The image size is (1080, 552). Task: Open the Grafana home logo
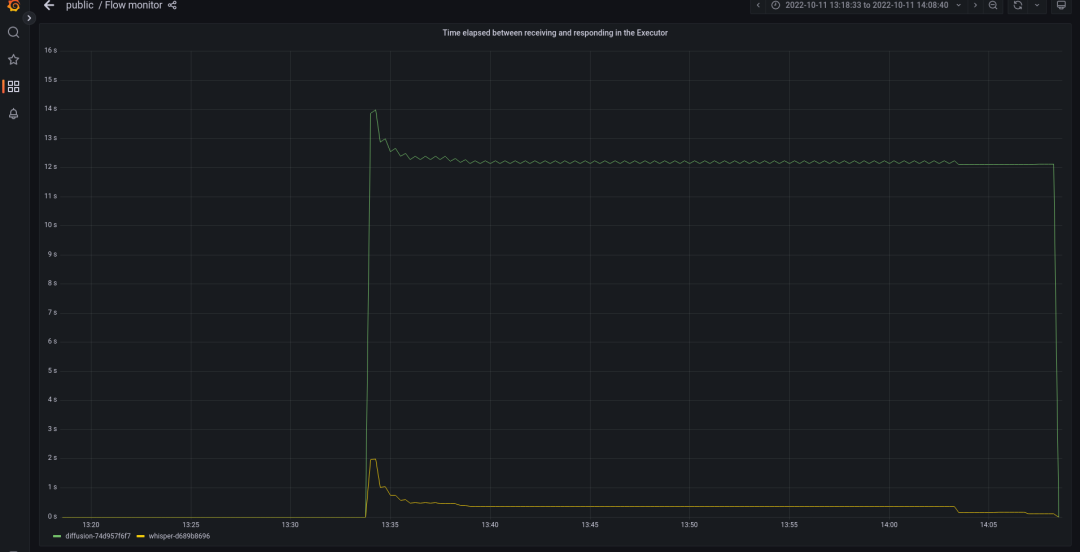click(13, 6)
